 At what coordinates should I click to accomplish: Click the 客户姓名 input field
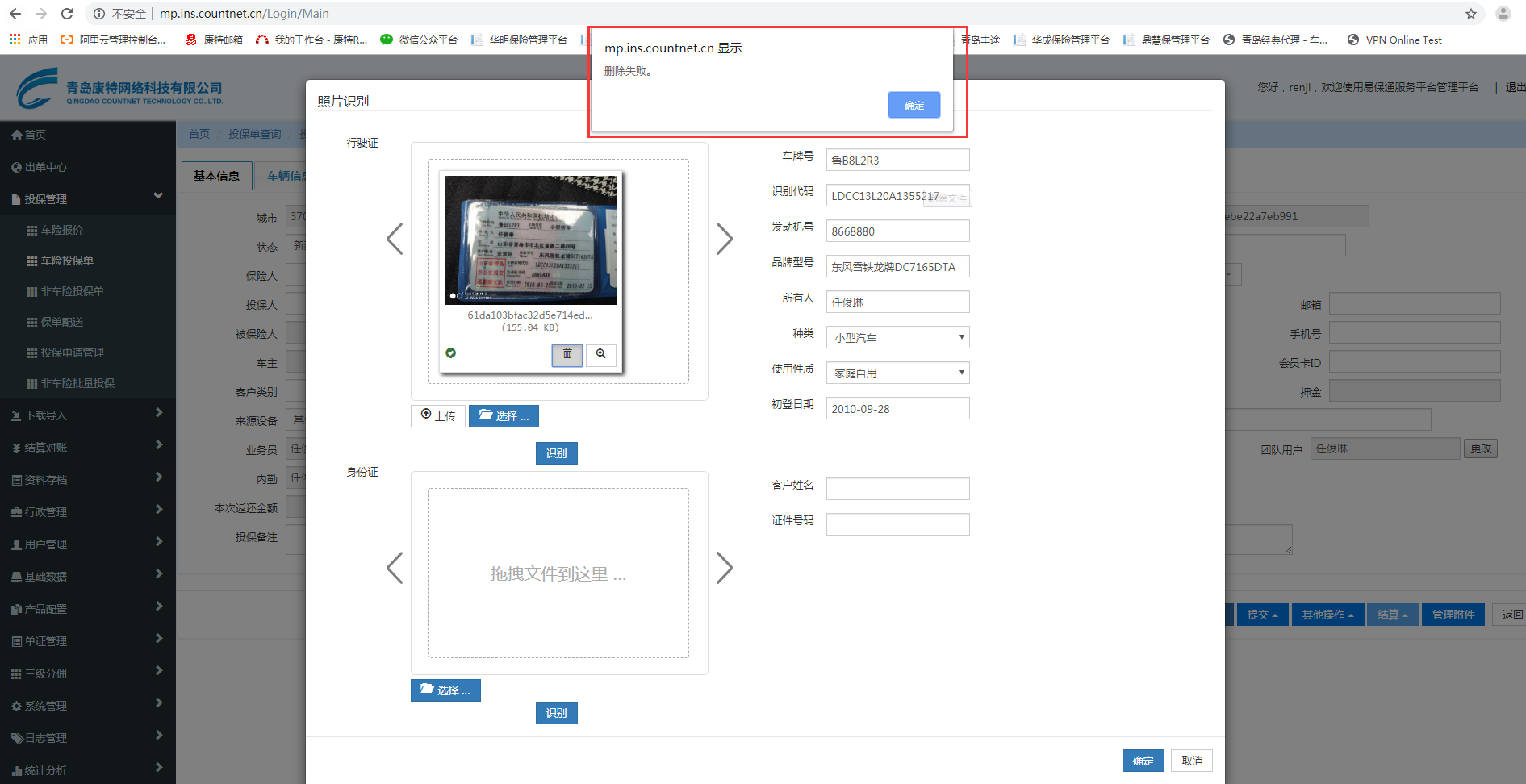coord(897,489)
